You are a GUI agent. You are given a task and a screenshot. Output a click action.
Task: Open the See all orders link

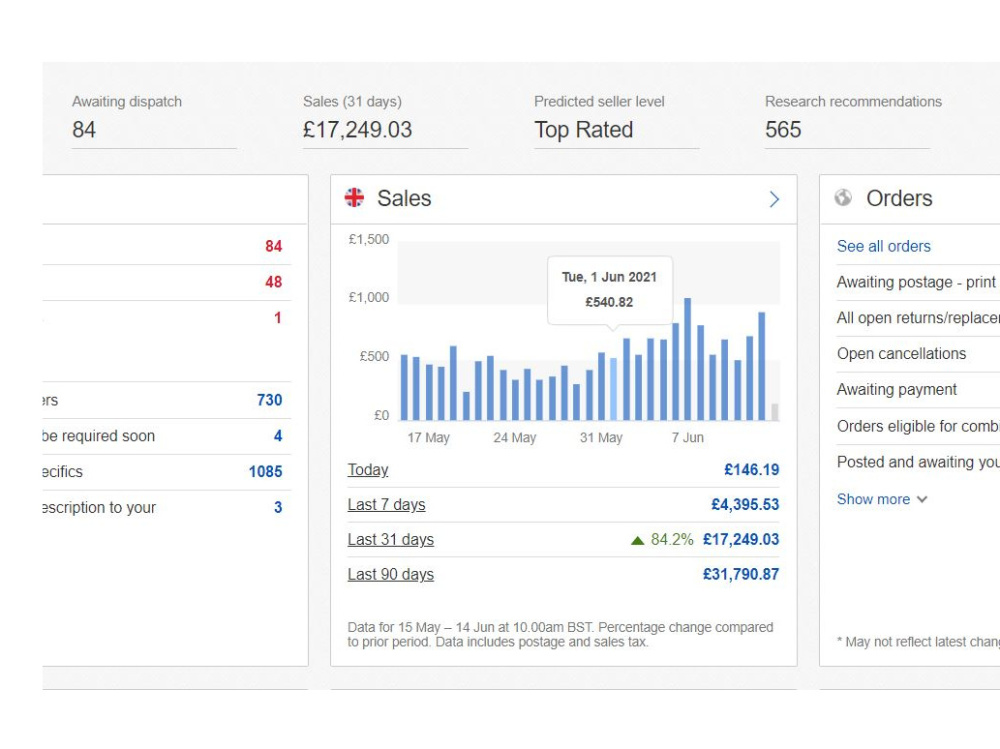(883, 246)
